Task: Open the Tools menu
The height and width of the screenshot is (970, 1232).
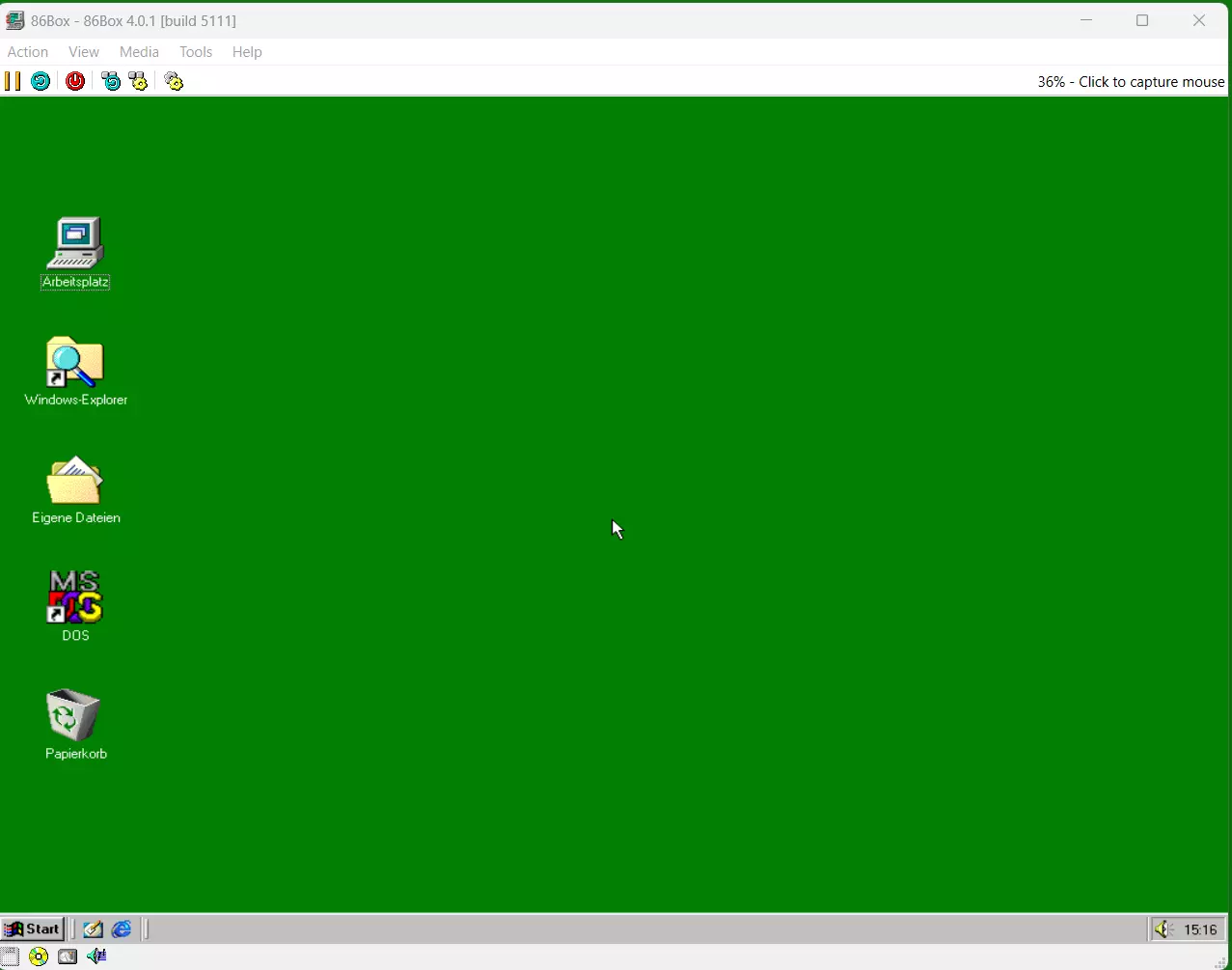Action: pos(196,52)
